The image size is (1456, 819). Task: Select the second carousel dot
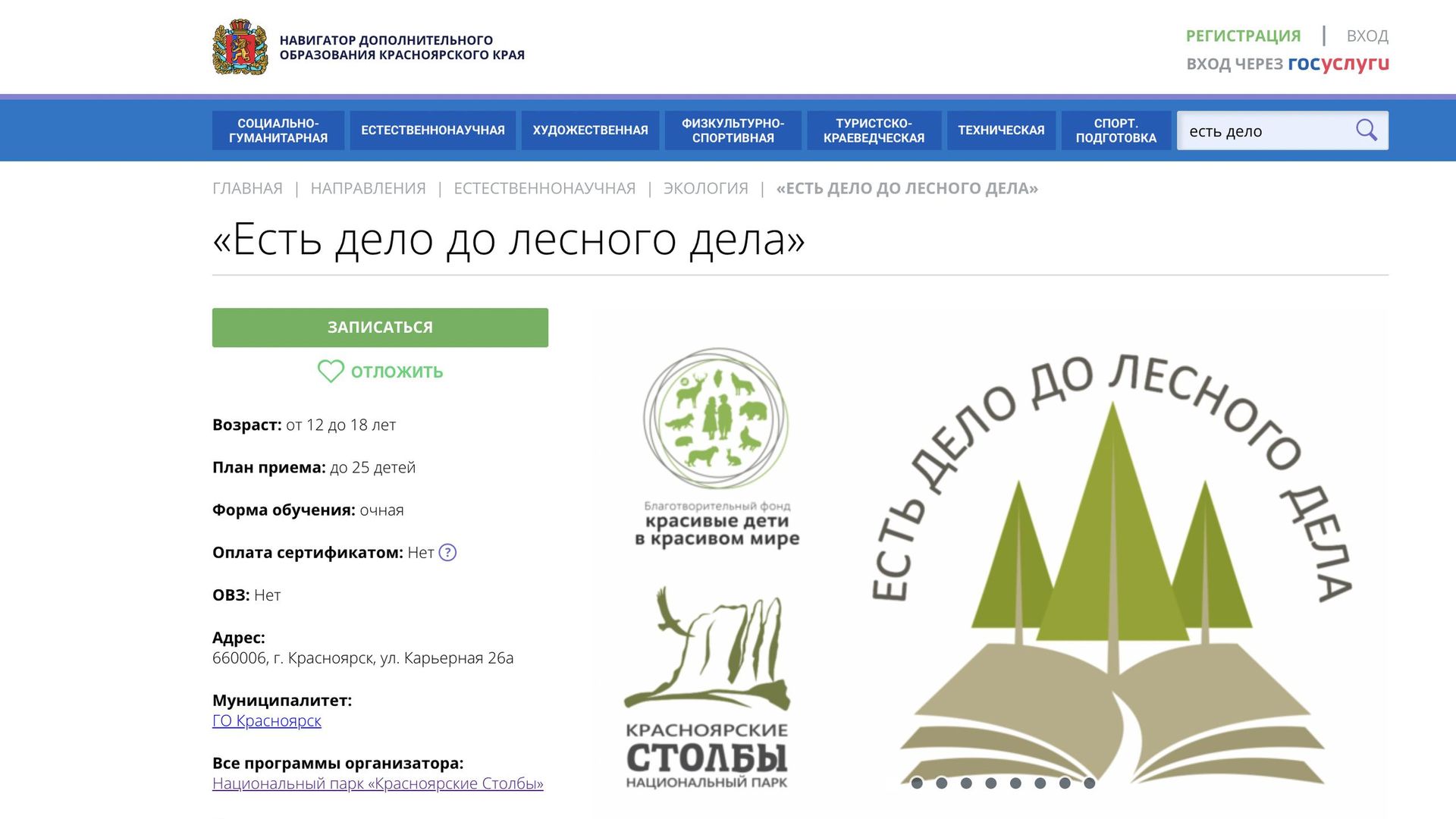point(942,783)
